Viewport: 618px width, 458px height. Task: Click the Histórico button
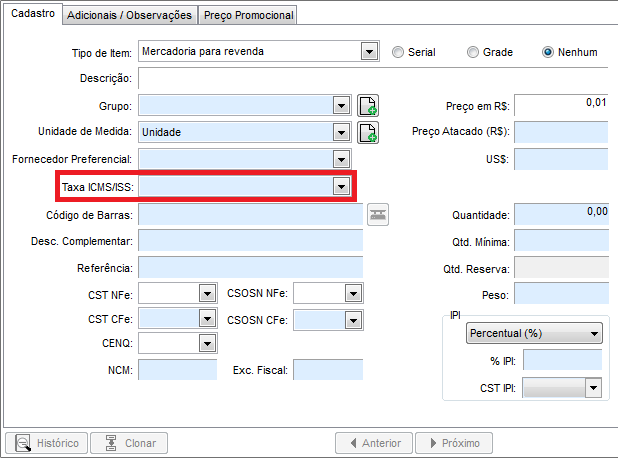pyautogui.click(x=46, y=443)
